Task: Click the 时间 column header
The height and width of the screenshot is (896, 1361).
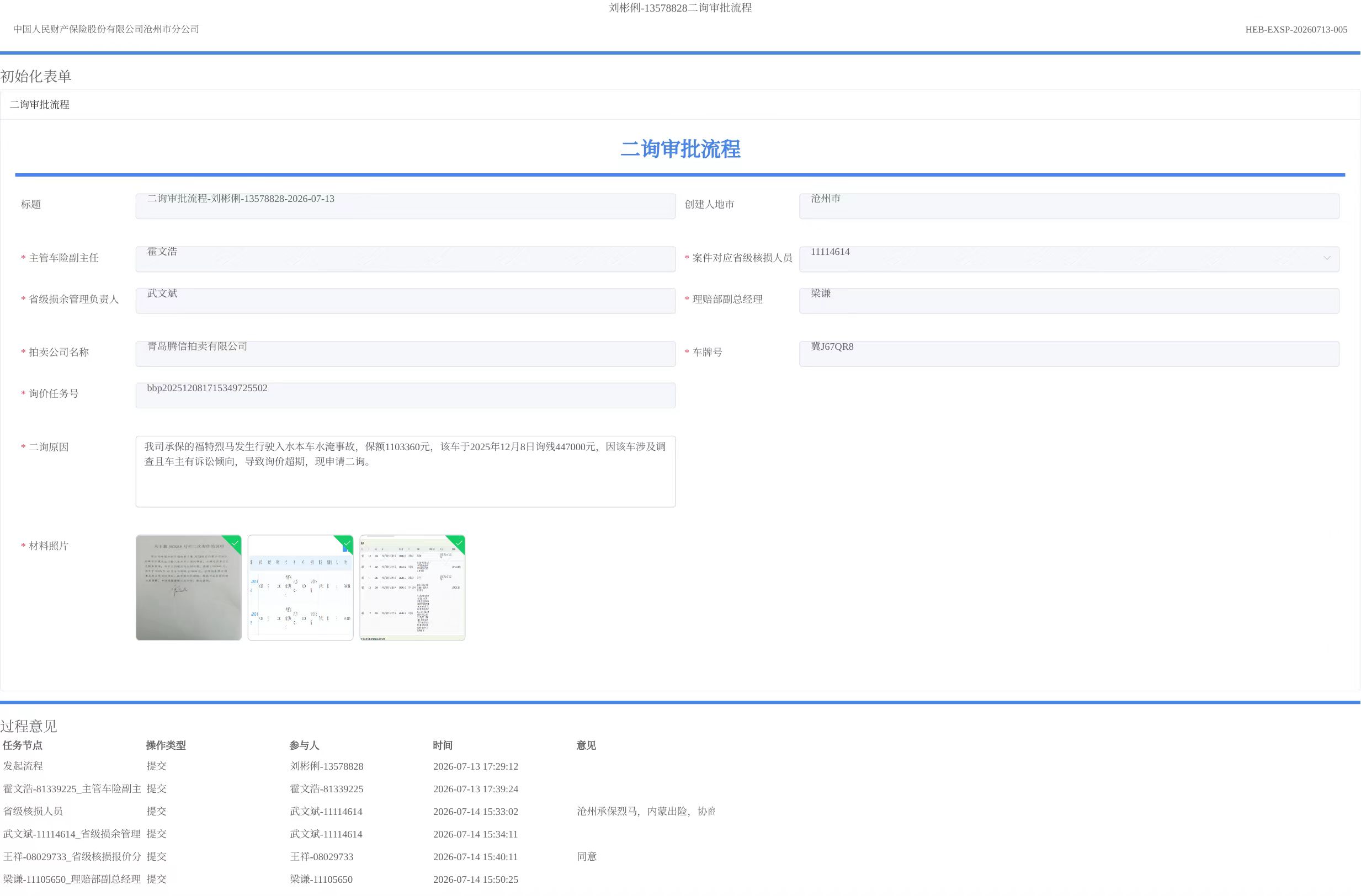Action: (x=443, y=745)
